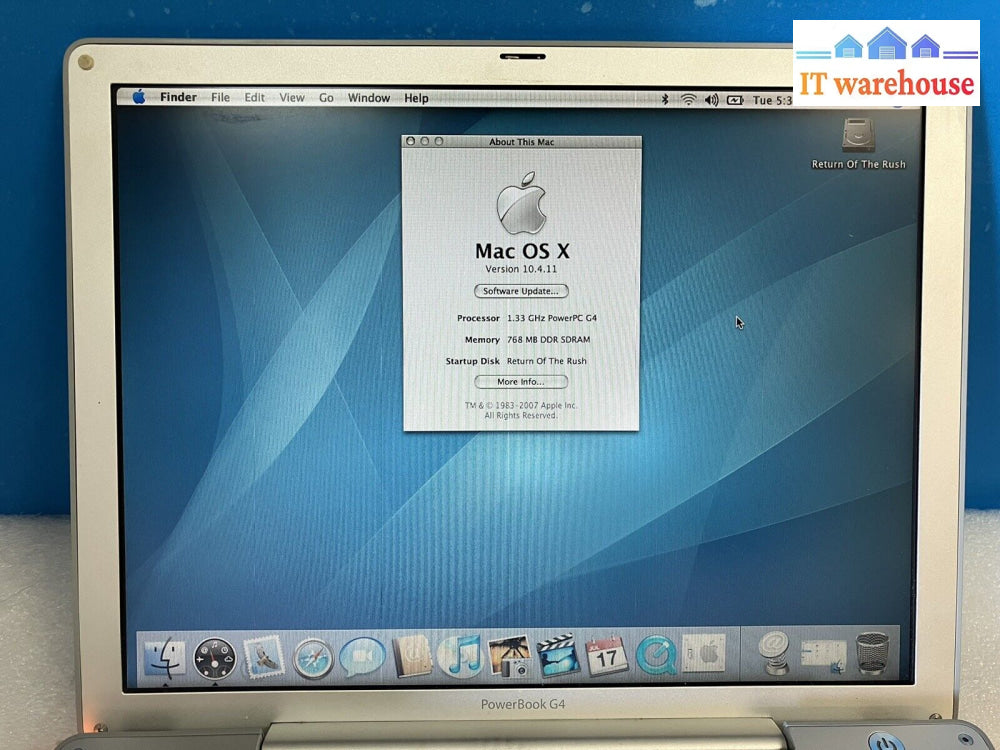Open Address Book from dock
The image size is (1000, 750).
point(411,656)
